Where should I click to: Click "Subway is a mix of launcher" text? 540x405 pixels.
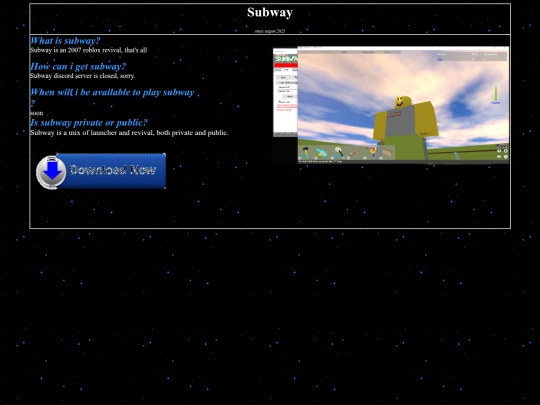point(73,133)
